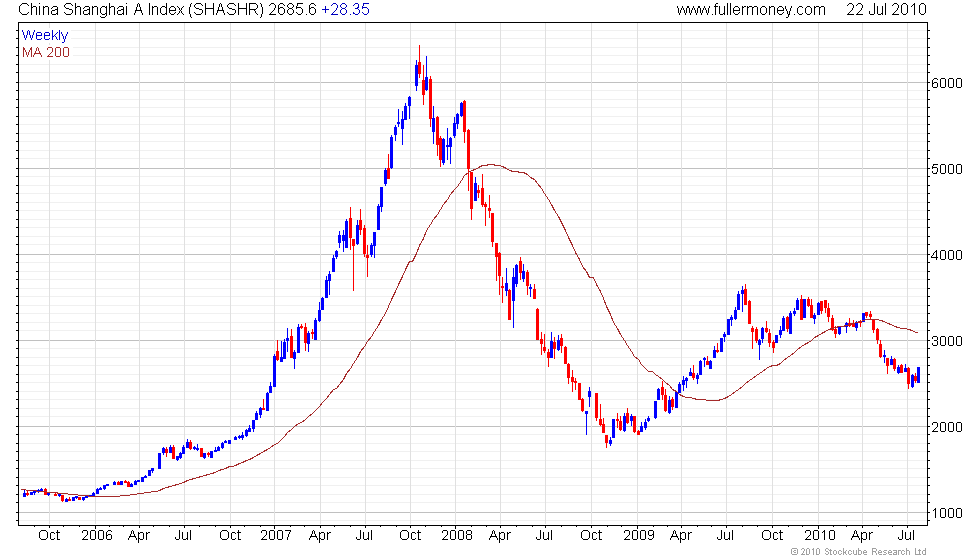Click the 2008 year label on time axis
Screen dimensions: 980x560
tap(457, 535)
